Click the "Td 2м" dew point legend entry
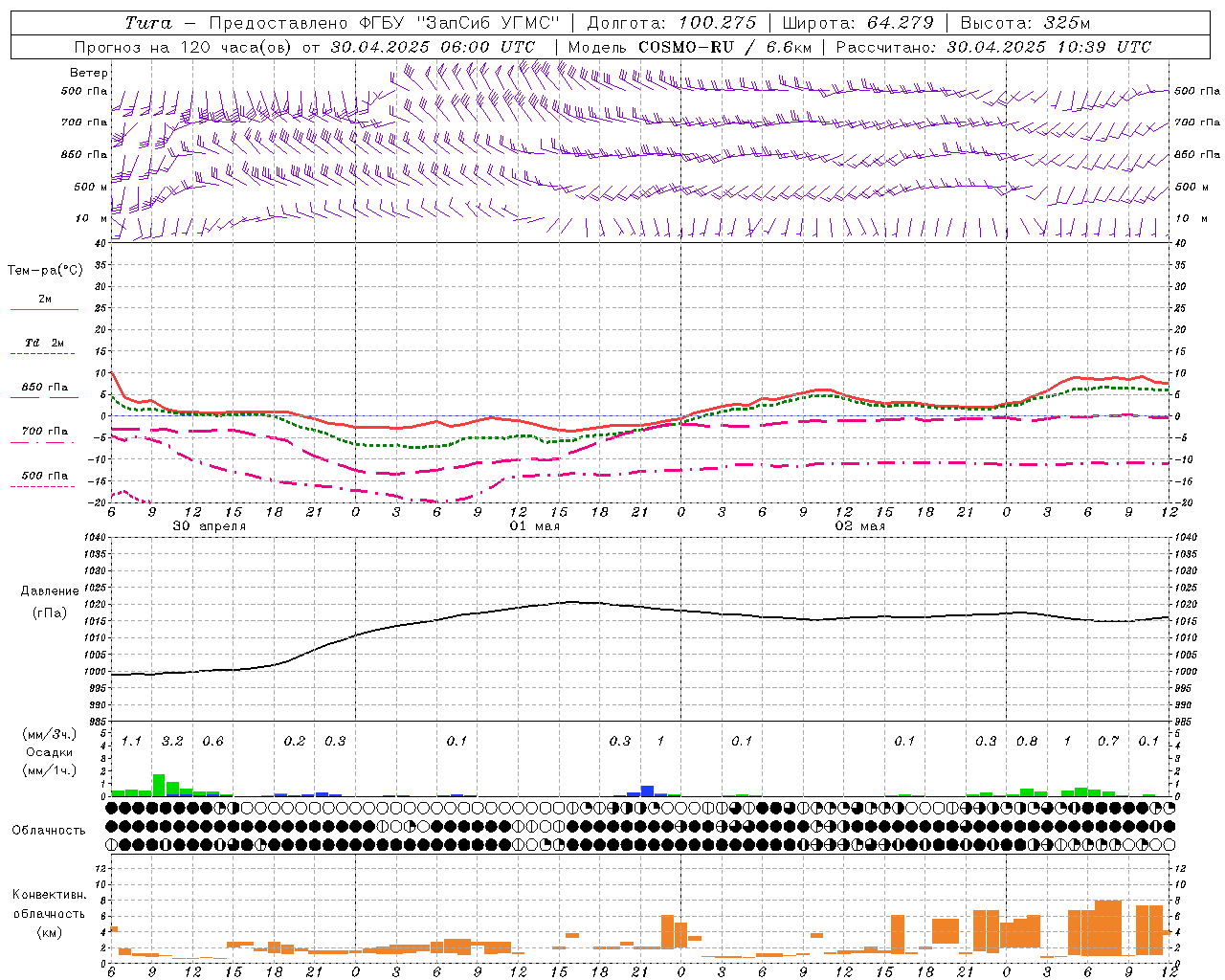 (x=45, y=343)
